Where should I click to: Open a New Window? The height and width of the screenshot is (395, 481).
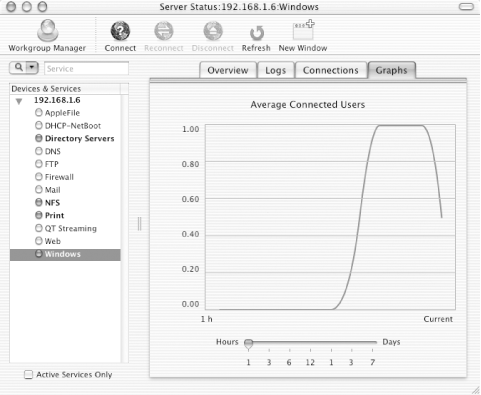pyautogui.click(x=303, y=30)
